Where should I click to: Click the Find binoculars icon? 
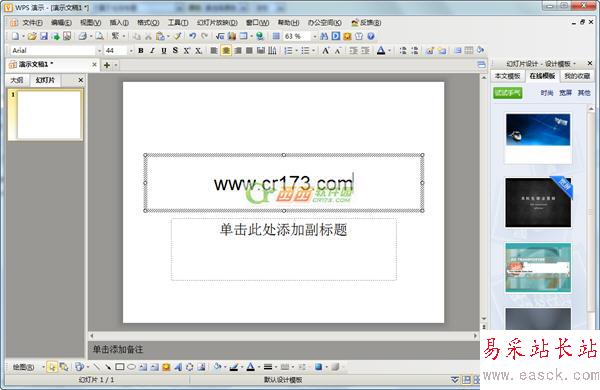coord(324,36)
